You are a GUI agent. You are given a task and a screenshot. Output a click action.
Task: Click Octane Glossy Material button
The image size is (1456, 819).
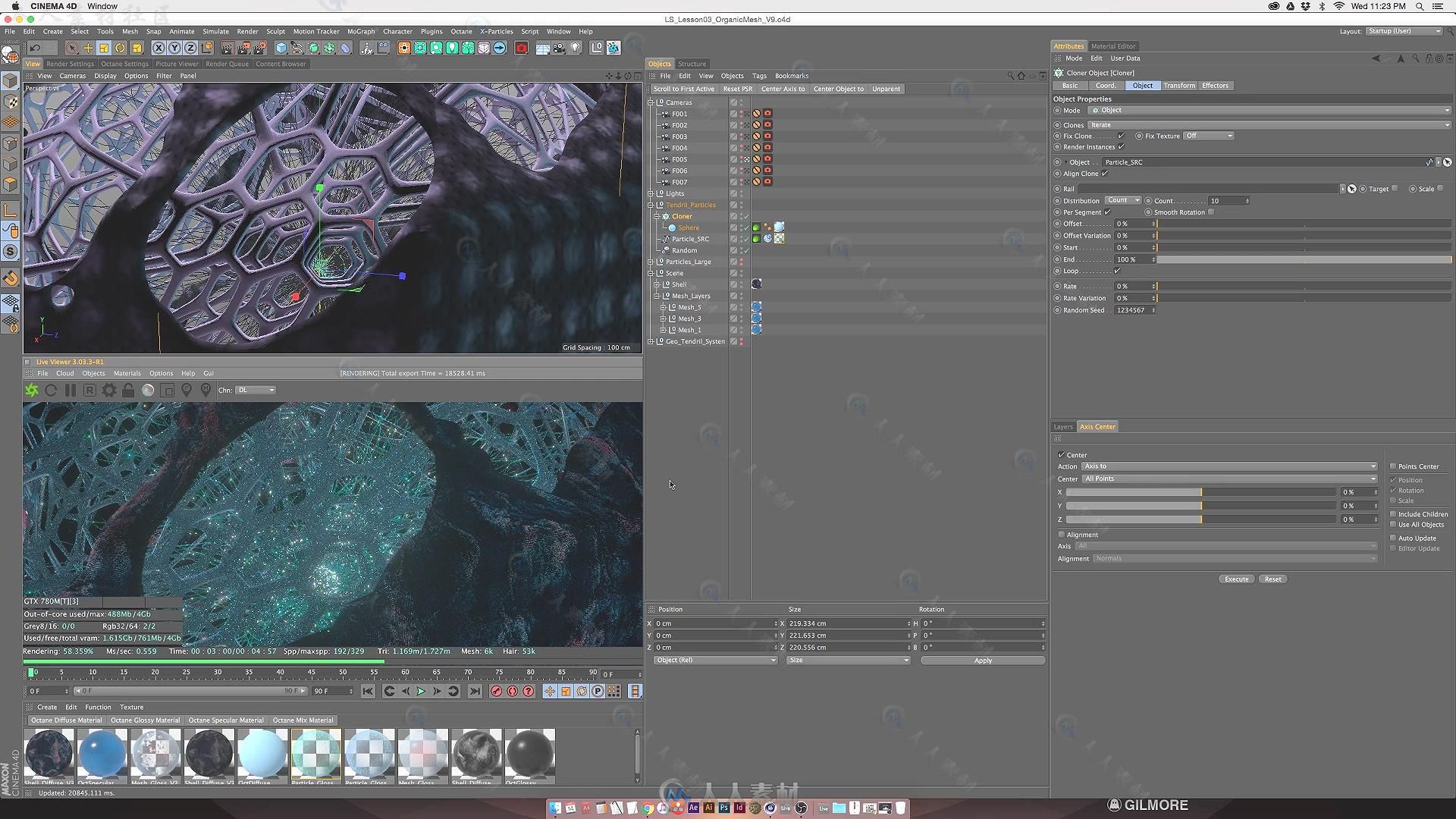(x=146, y=720)
